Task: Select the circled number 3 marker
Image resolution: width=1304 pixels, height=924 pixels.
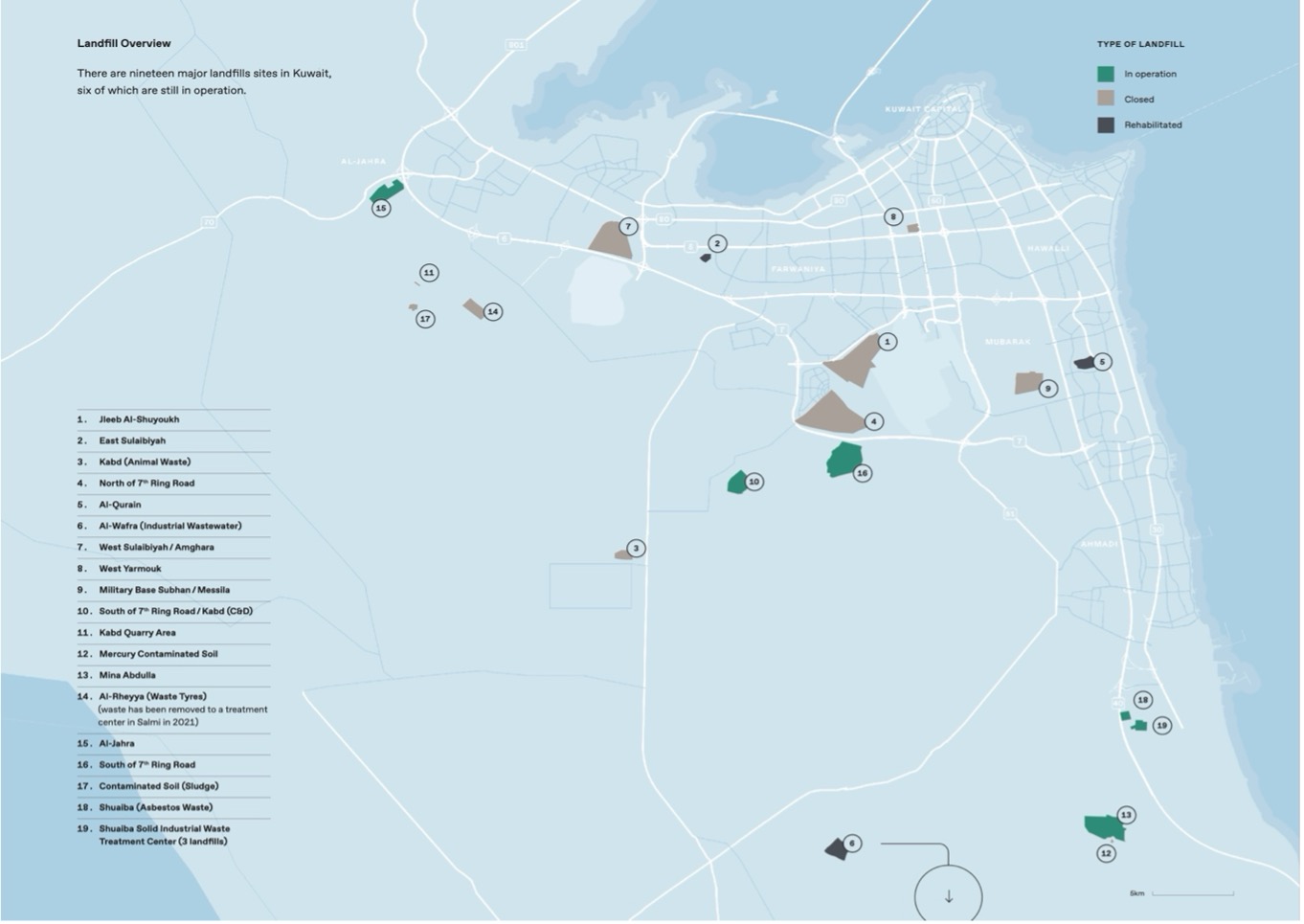Action: (x=636, y=549)
